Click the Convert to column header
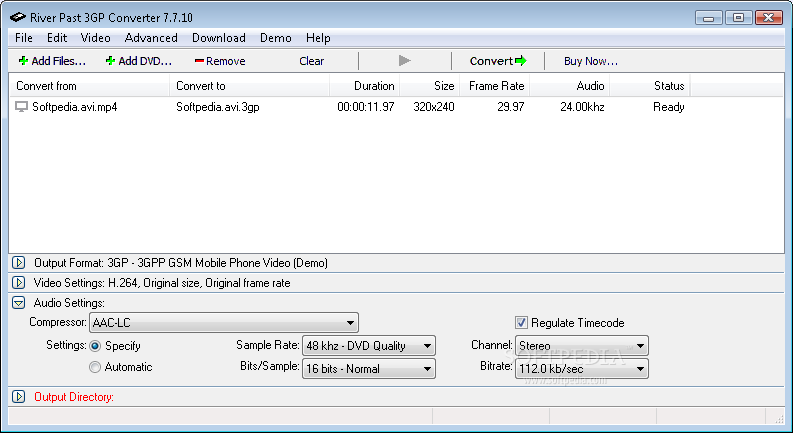 pos(249,86)
